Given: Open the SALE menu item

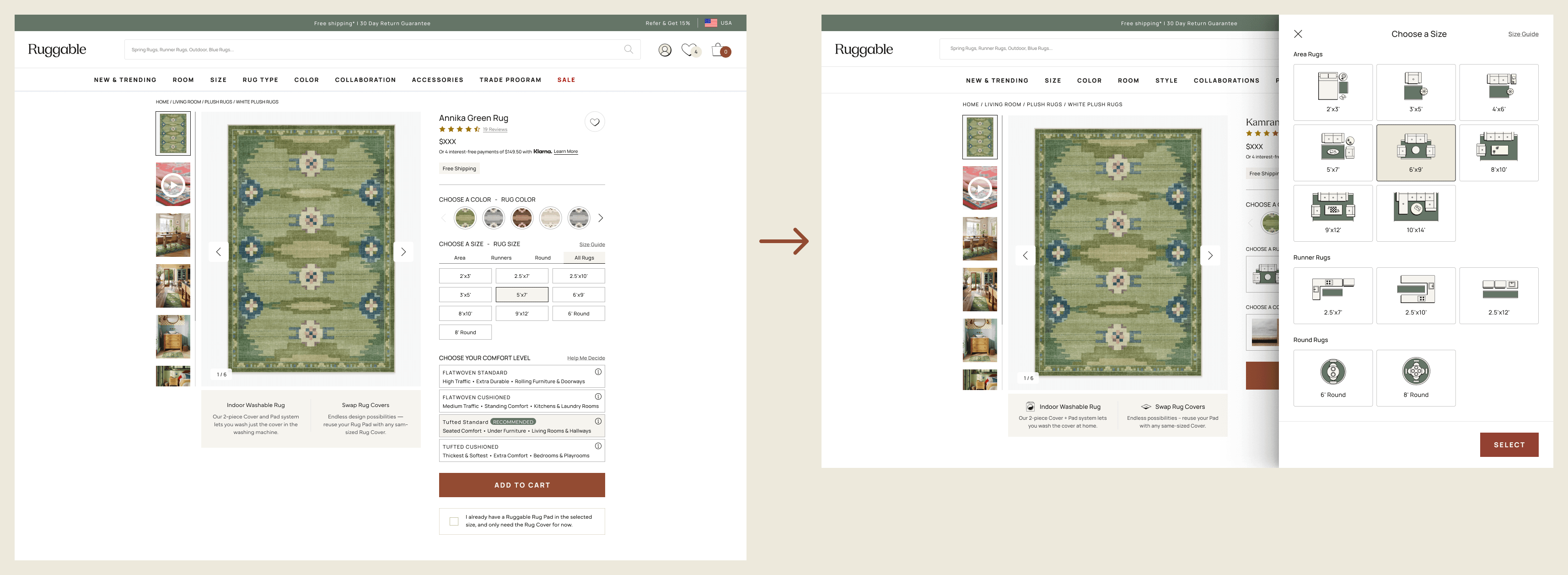Looking at the screenshot, I should [566, 80].
